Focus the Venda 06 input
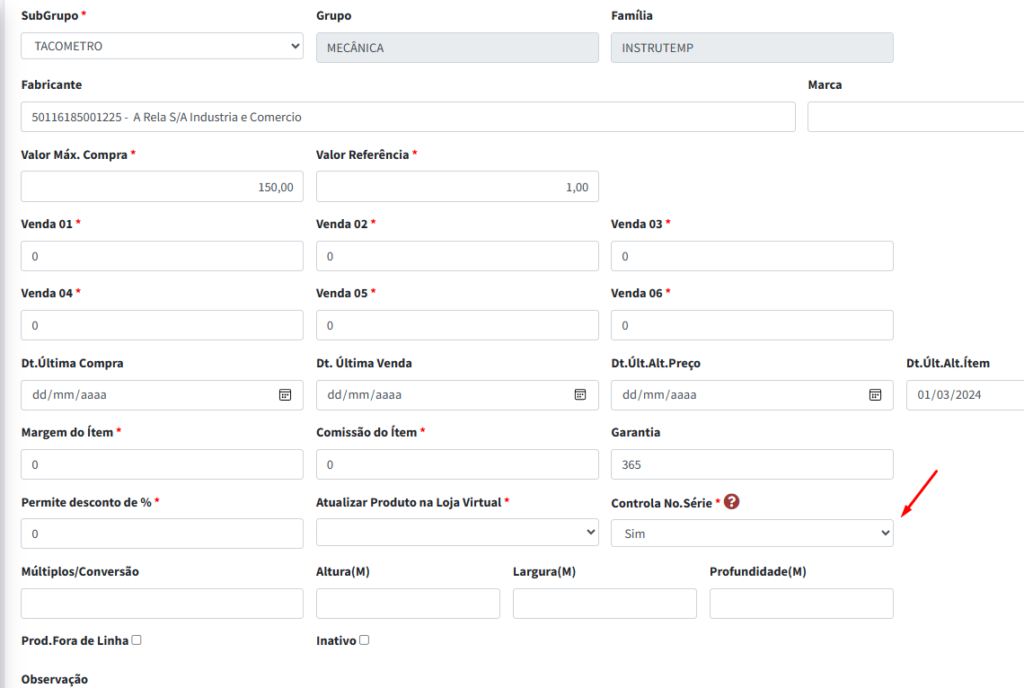The image size is (1024, 688). point(752,325)
